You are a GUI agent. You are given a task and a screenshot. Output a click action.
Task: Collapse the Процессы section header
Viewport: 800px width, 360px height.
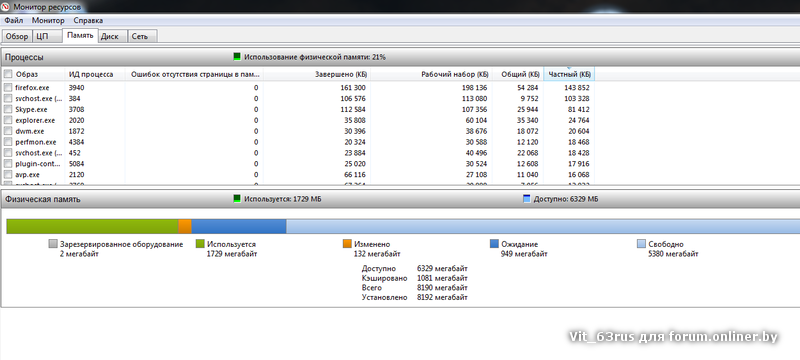[400, 57]
